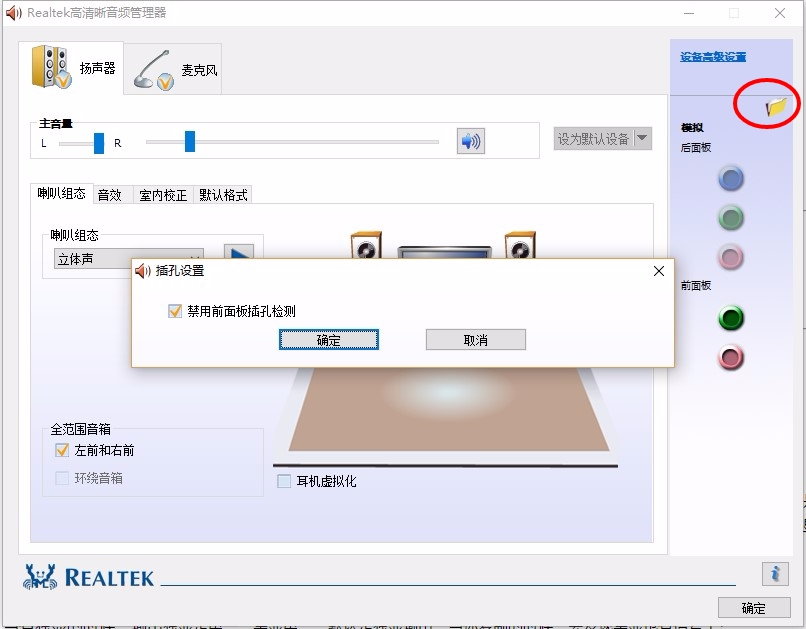Click 取消 in the 插孔设置 dialog

(475, 340)
